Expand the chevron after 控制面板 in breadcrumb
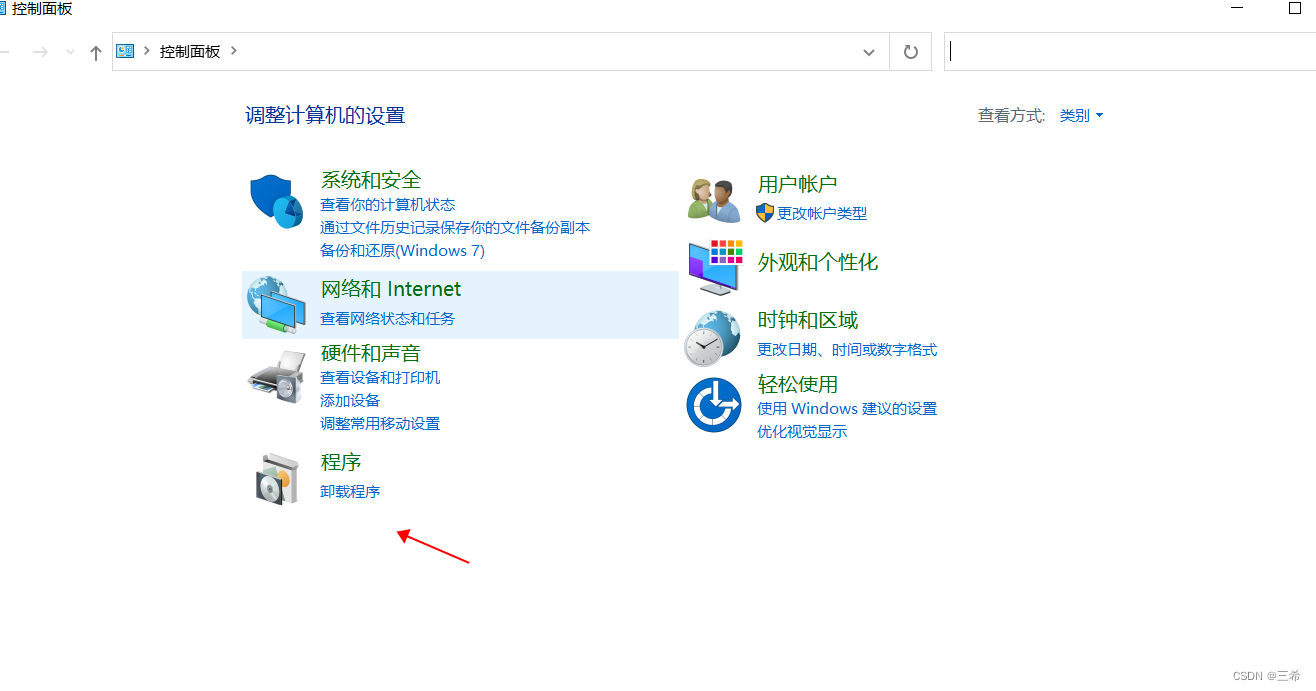 point(234,51)
